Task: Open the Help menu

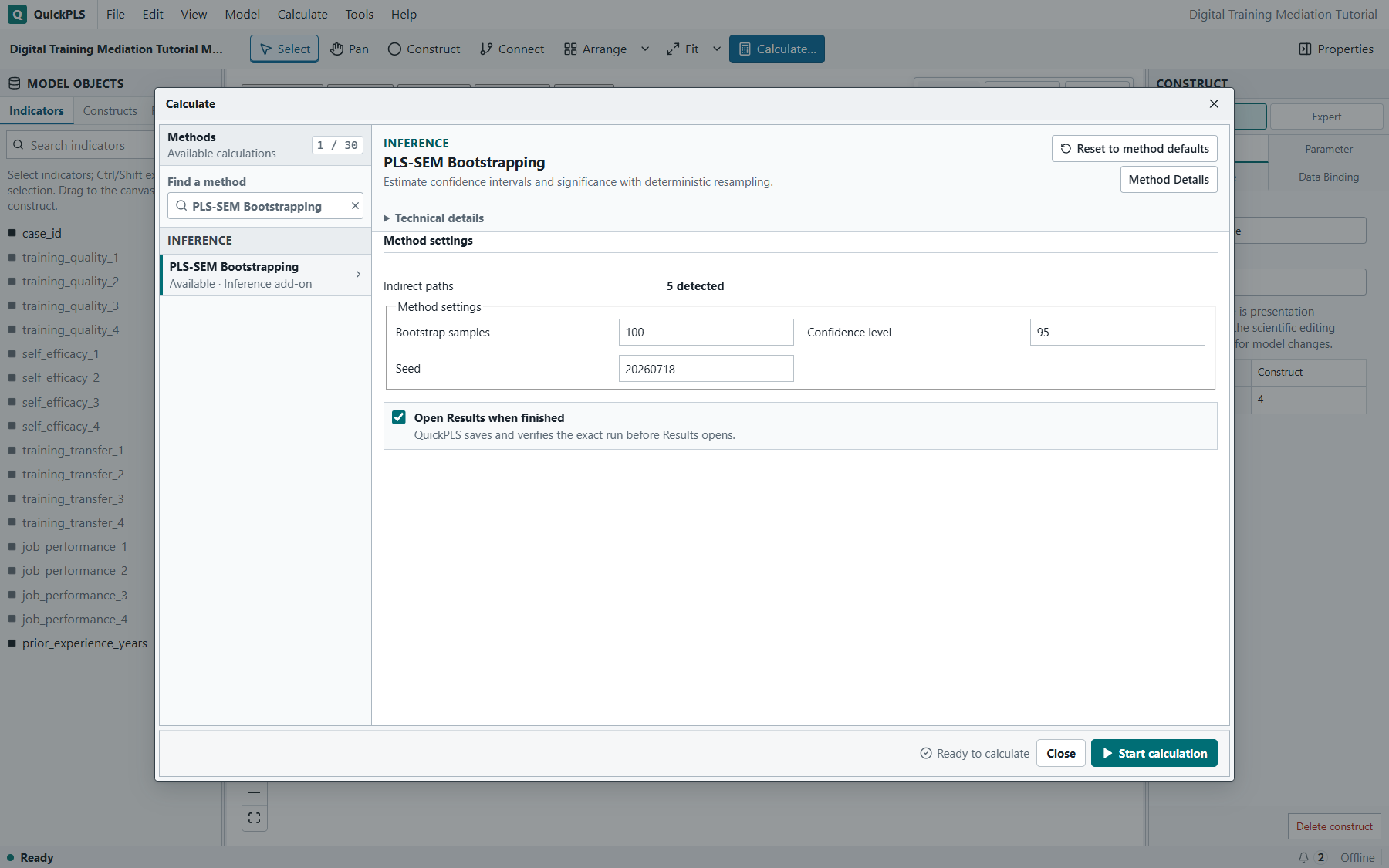Action: click(x=404, y=14)
